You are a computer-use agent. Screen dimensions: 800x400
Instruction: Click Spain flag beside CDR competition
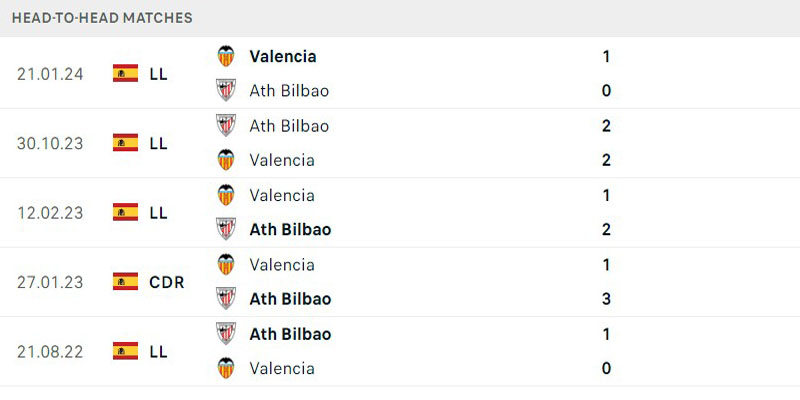click(126, 282)
